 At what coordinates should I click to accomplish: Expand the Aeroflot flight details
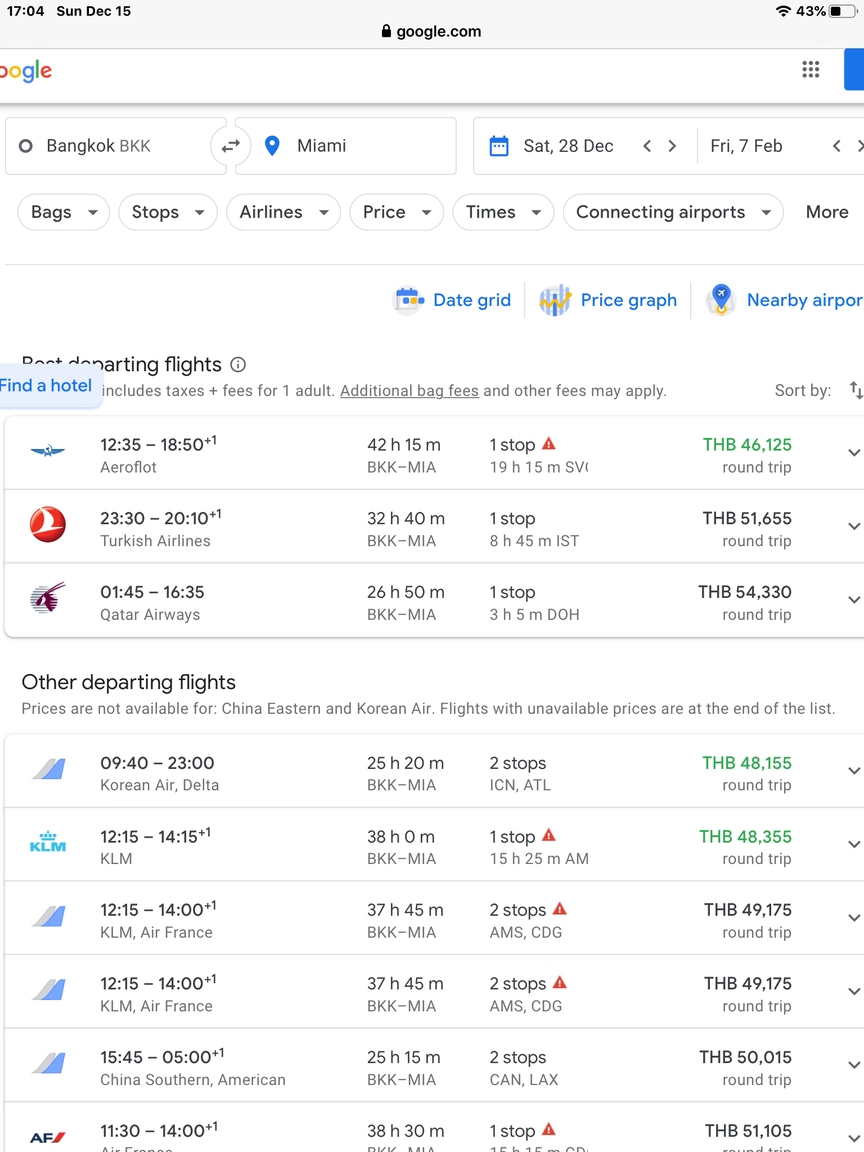pos(854,453)
